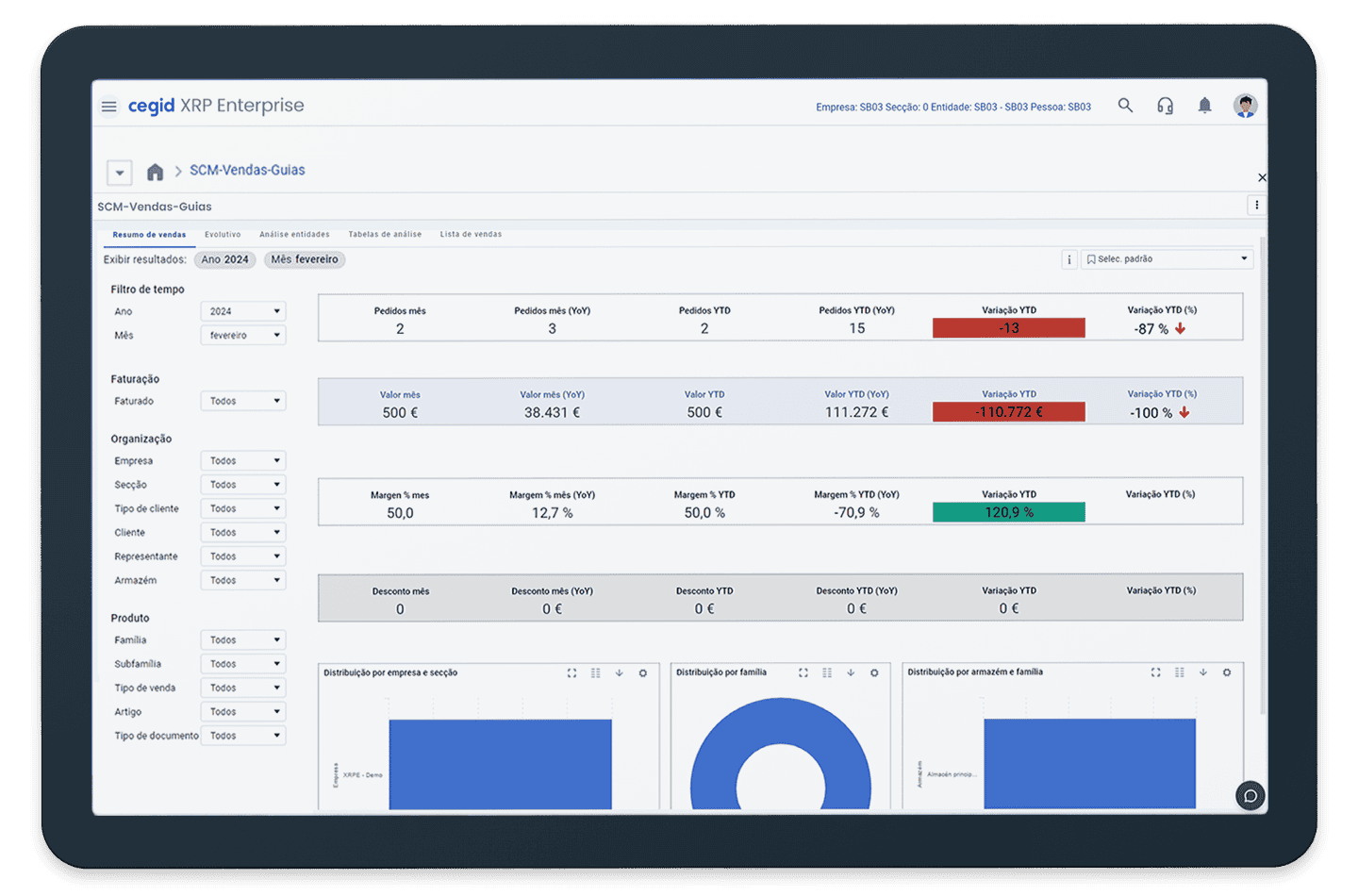Open settings gear of Distribuição por empresa e secção

[x=643, y=673]
